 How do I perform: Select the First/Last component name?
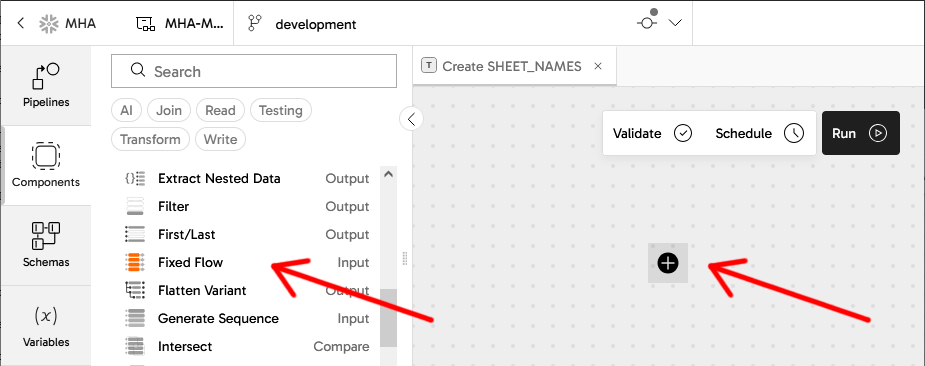(x=186, y=234)
